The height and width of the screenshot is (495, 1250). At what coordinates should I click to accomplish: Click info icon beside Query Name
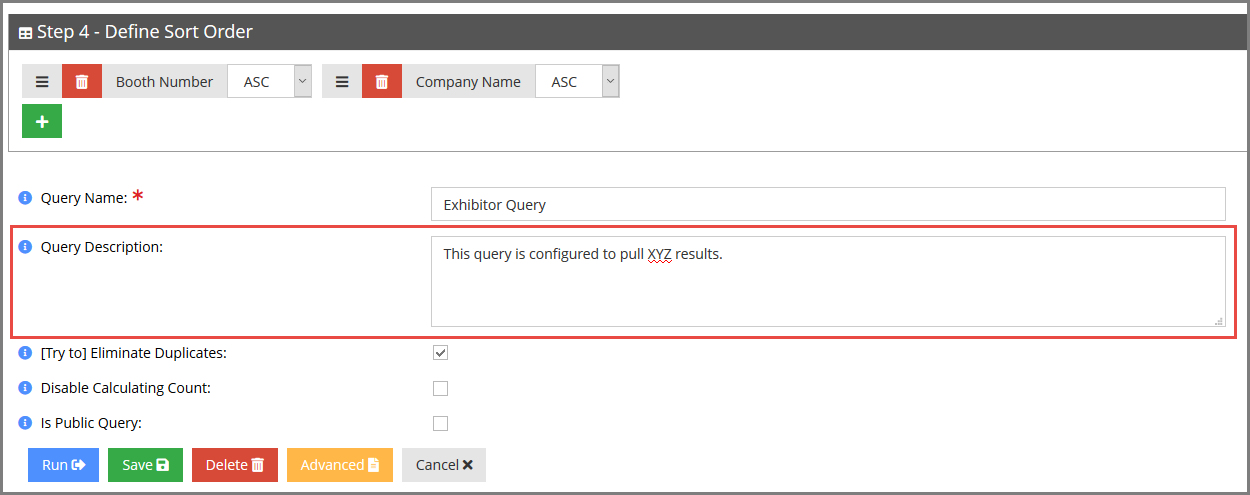tap(26, 198)
